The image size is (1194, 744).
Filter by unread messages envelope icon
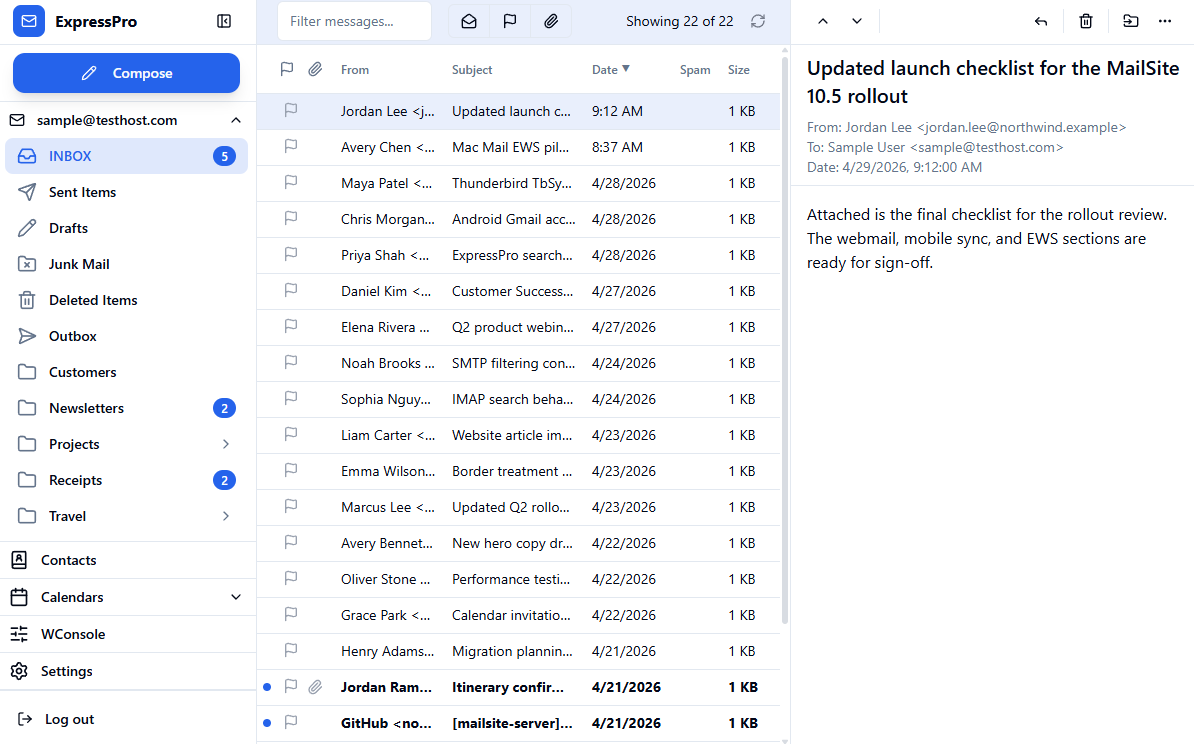coord(469,21)
